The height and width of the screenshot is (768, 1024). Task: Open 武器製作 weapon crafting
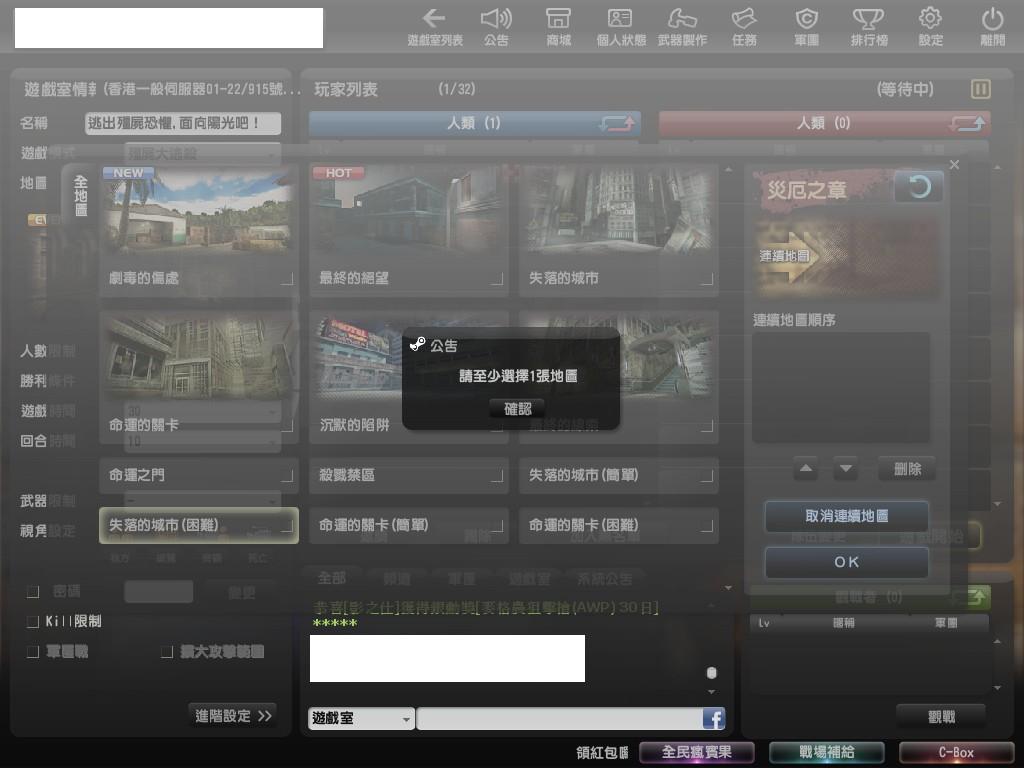pos(682,27)
